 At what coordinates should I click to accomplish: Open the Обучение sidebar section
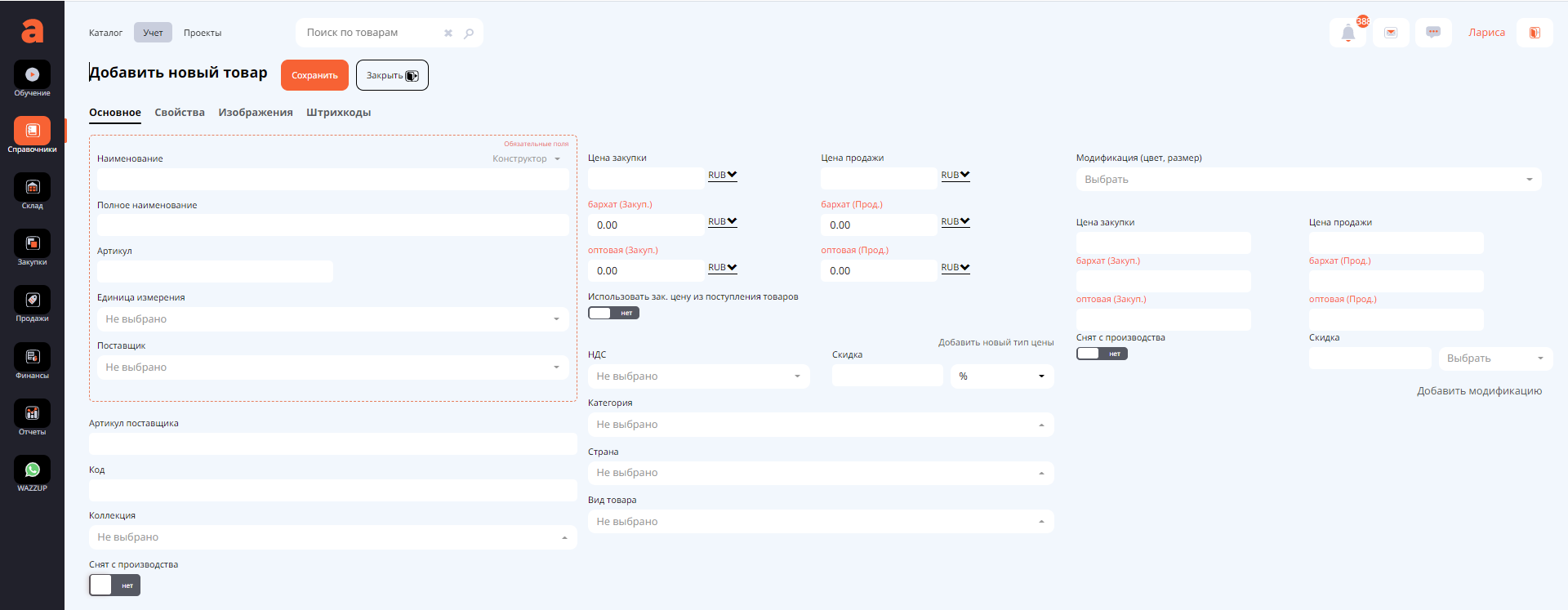tap(32, 75)
